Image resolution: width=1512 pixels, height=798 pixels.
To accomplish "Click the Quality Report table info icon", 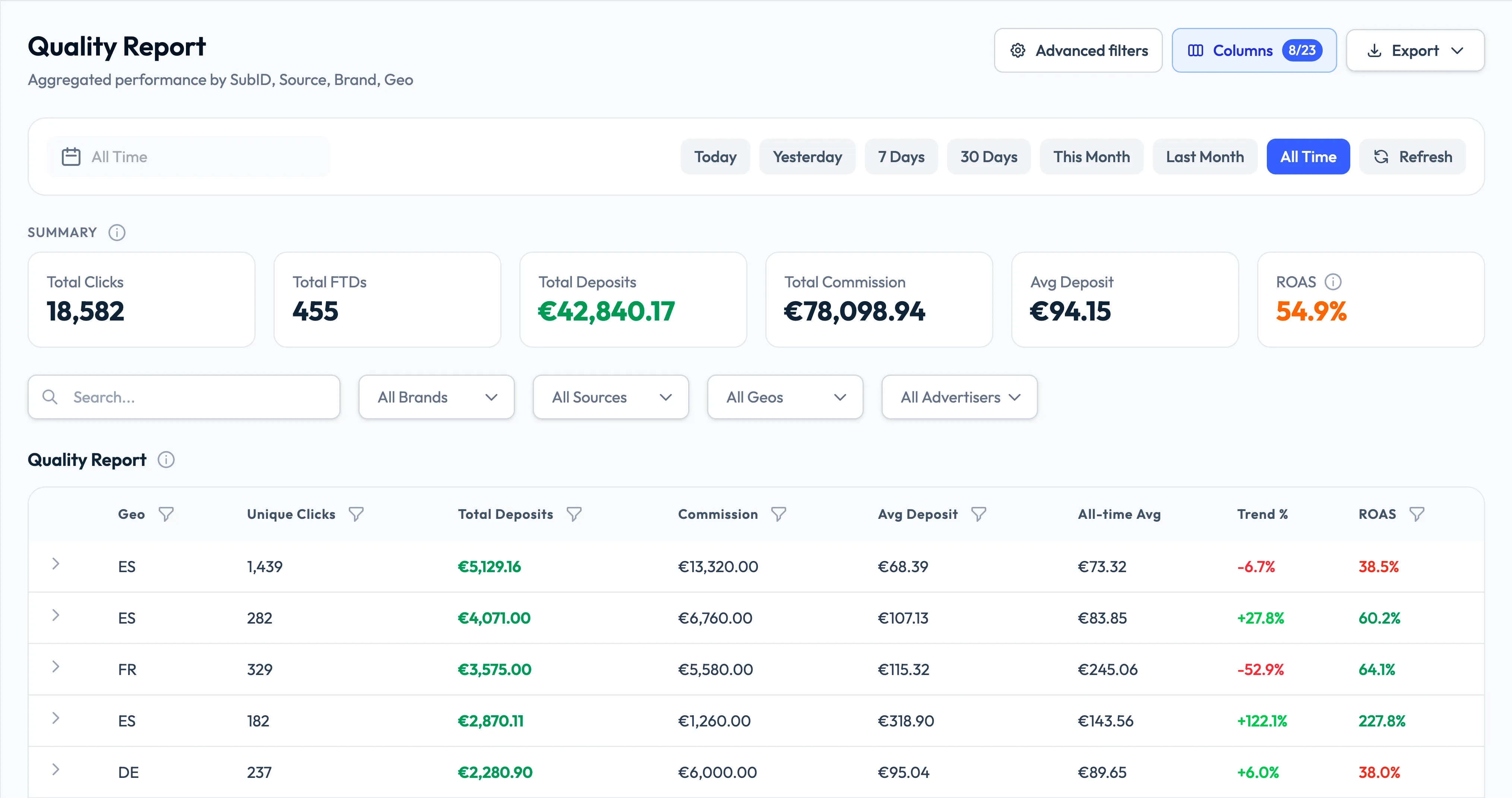I will coord(166,460).
